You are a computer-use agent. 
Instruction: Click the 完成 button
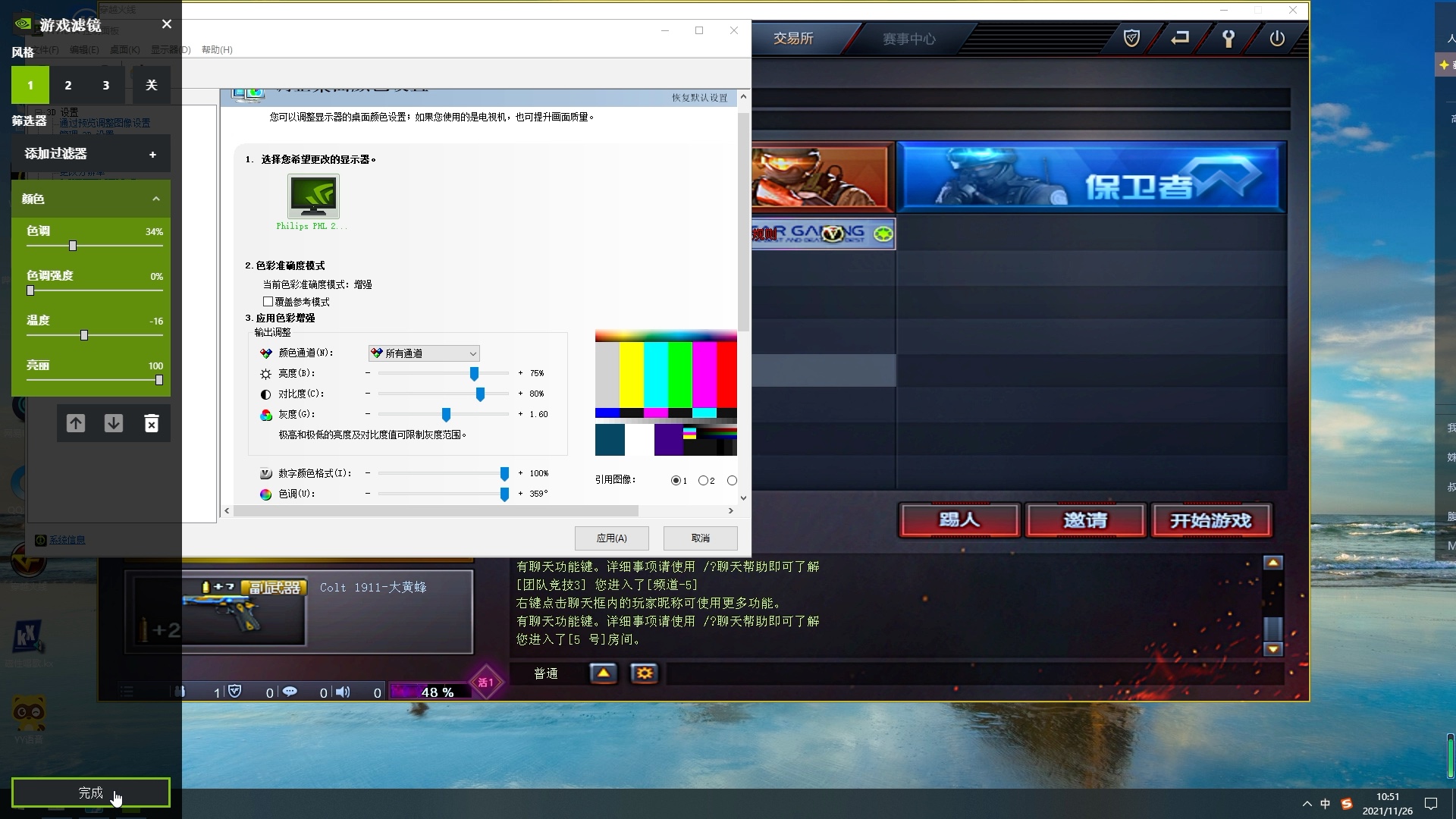[91, 792]
